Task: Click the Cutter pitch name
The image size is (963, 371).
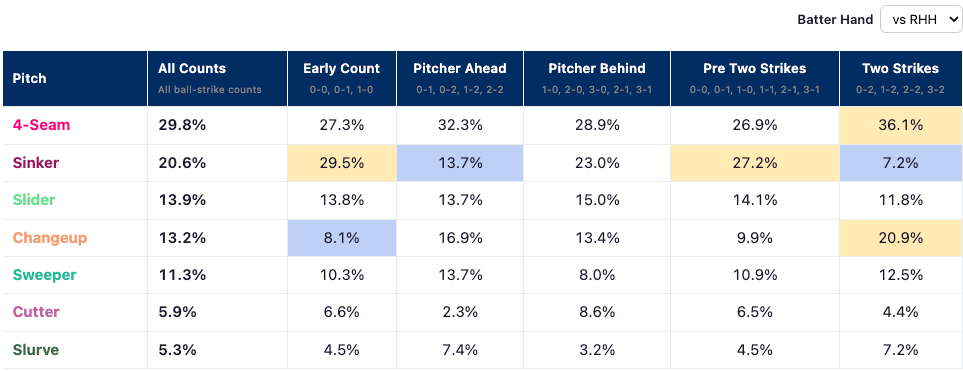Action: (x=36, y=313)
